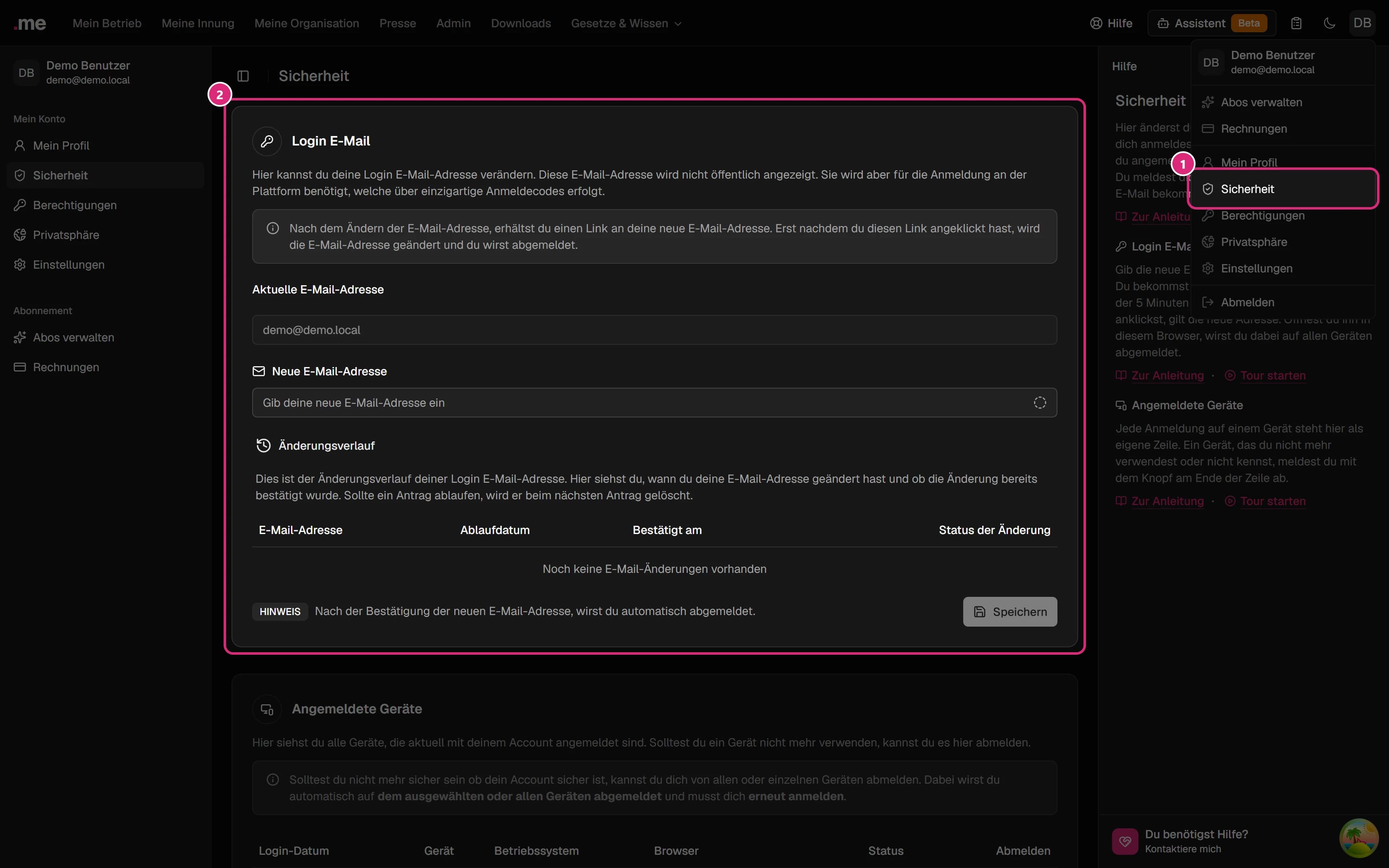This screenshot has width=1389, height=868.
Task: Choose Einstellungen in the user dropdown menu
Action: coord(1284,269)
